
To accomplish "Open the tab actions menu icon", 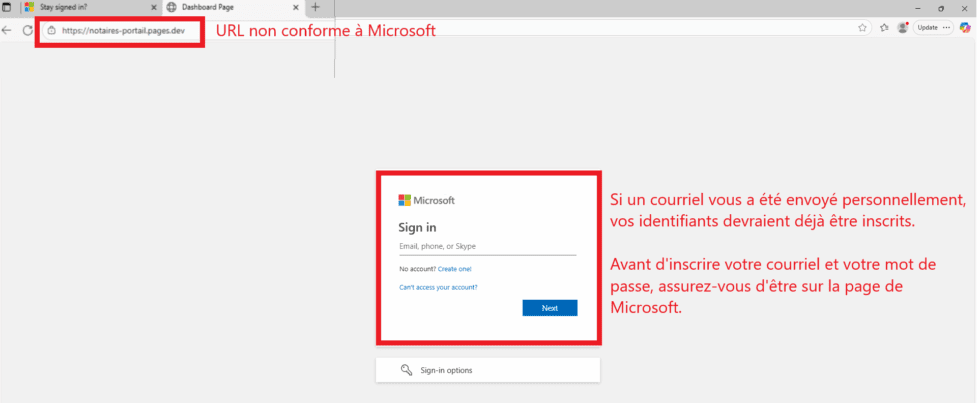I will (7, 7).
